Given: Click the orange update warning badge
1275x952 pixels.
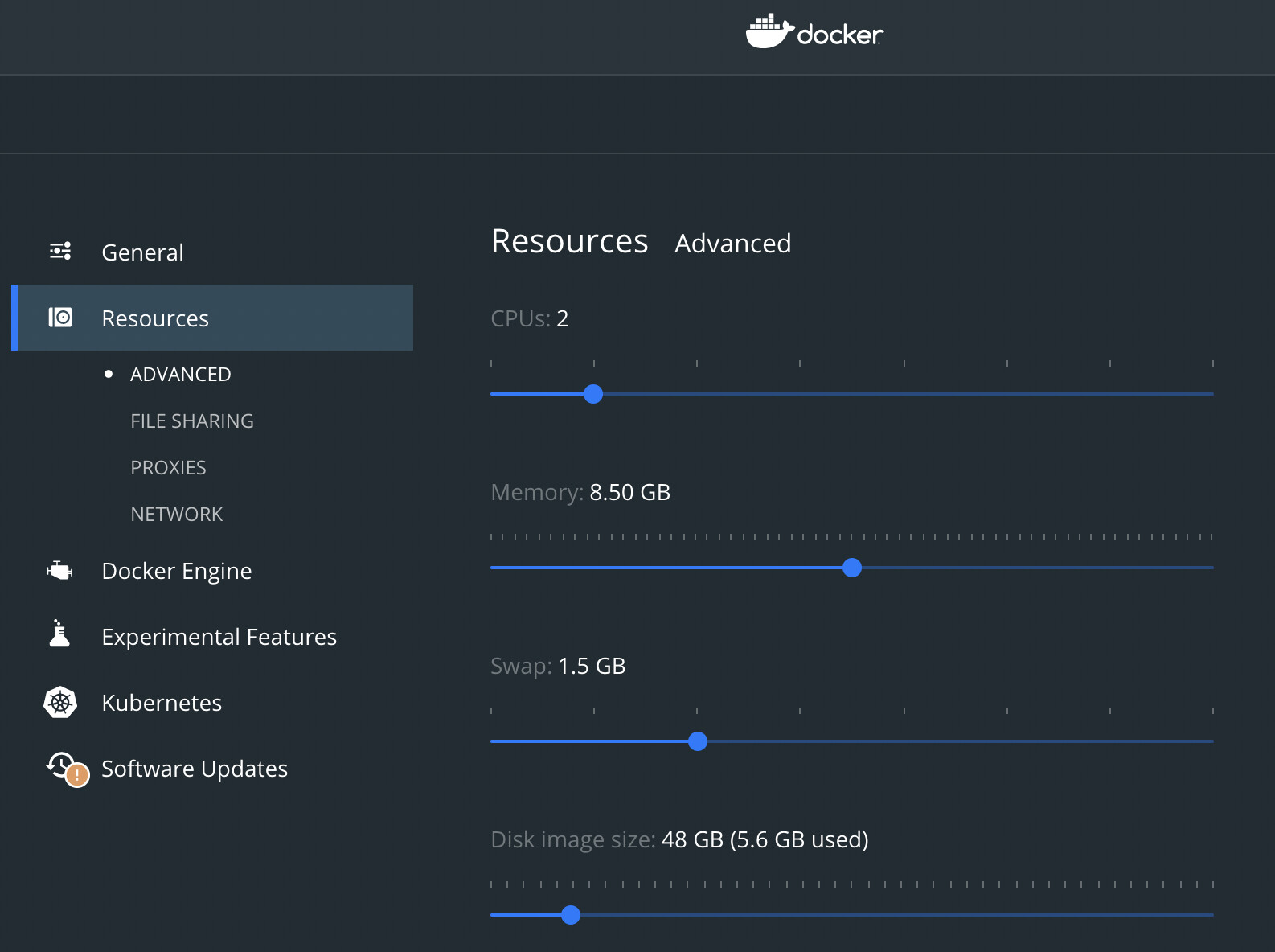Looking at the screenshot, I should (x=77, y=775).
